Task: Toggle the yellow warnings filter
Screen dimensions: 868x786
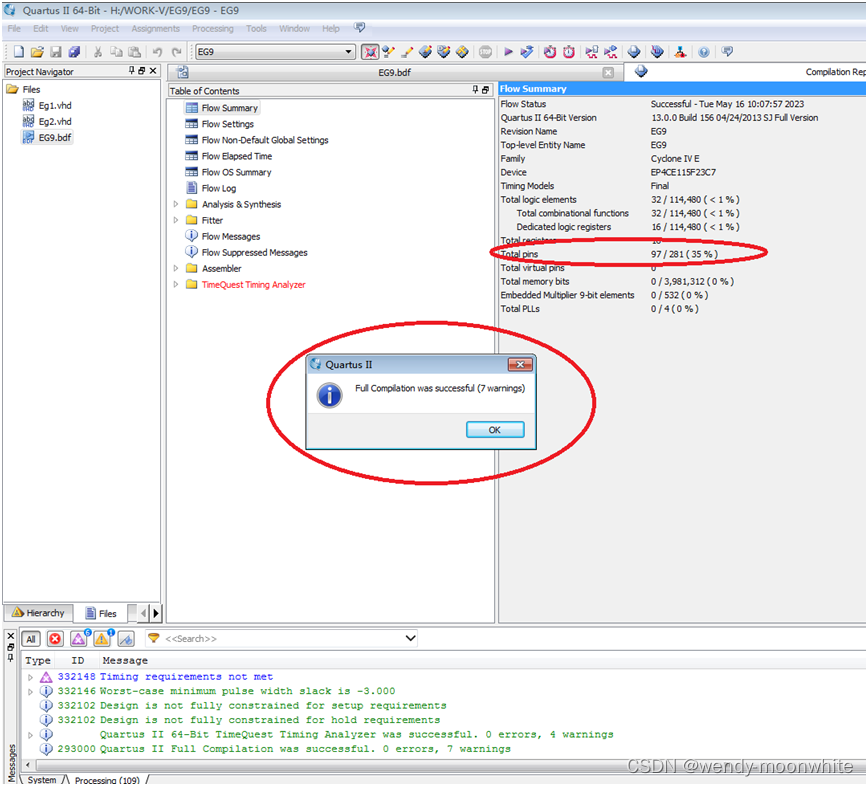Action: 103,639
